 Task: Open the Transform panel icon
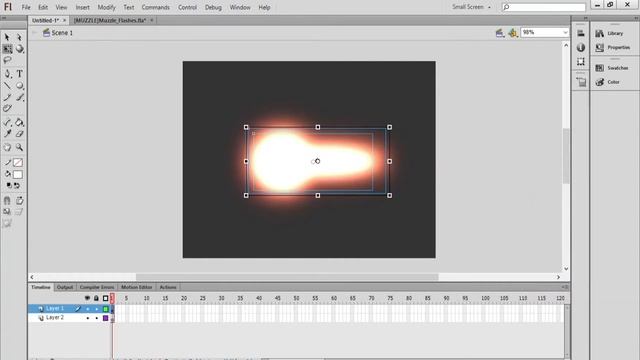[581, 62]
